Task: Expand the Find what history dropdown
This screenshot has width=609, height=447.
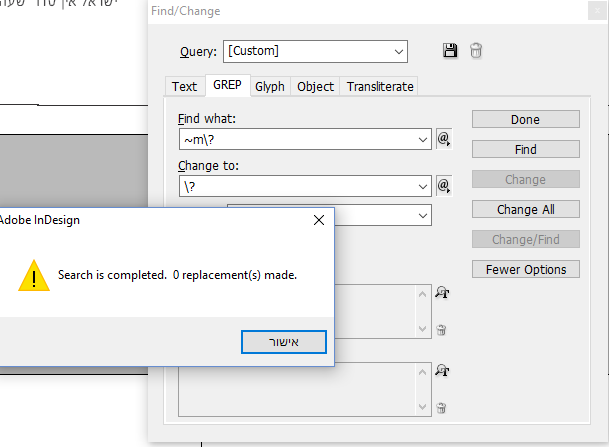Action: pos(423,139)
